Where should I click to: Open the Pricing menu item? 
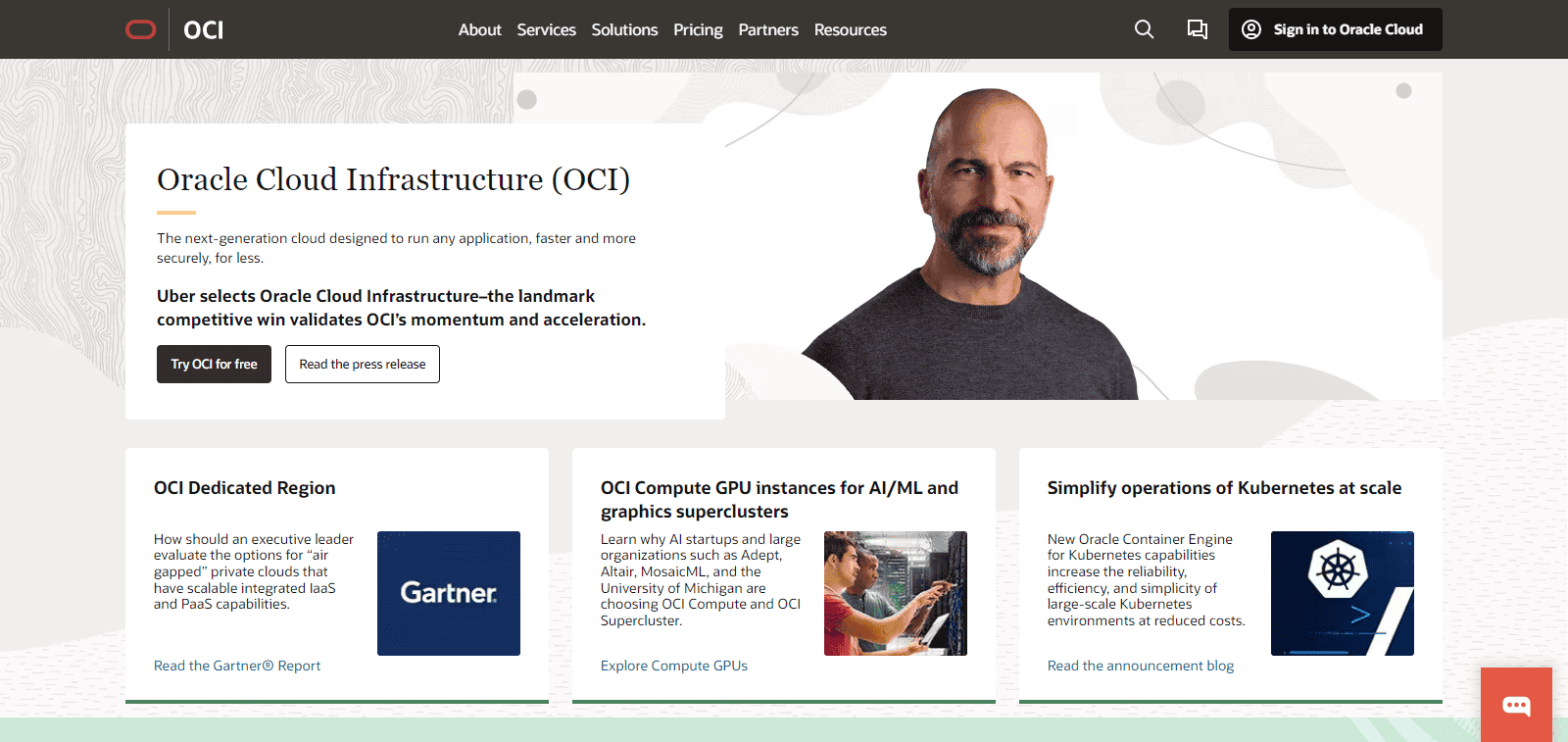[698, 30]
